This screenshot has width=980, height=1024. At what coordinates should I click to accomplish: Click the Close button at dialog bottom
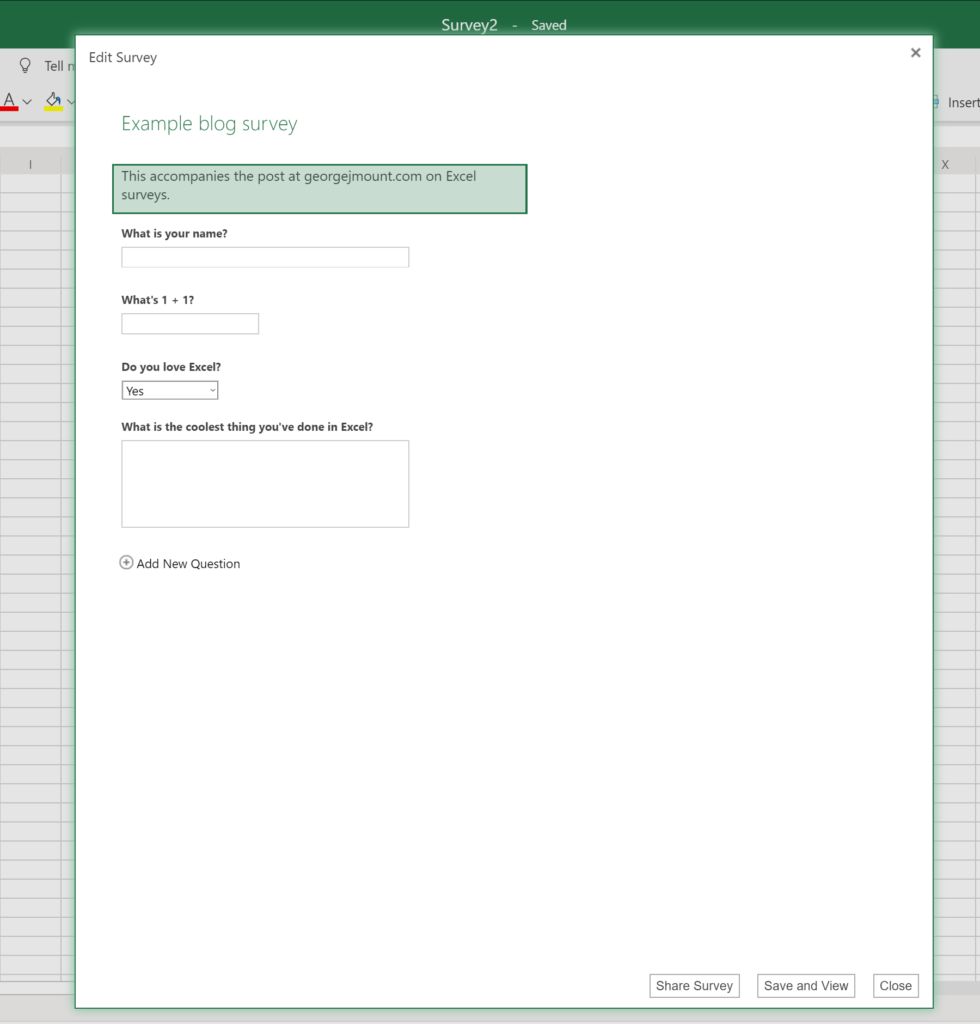point(895,986)
